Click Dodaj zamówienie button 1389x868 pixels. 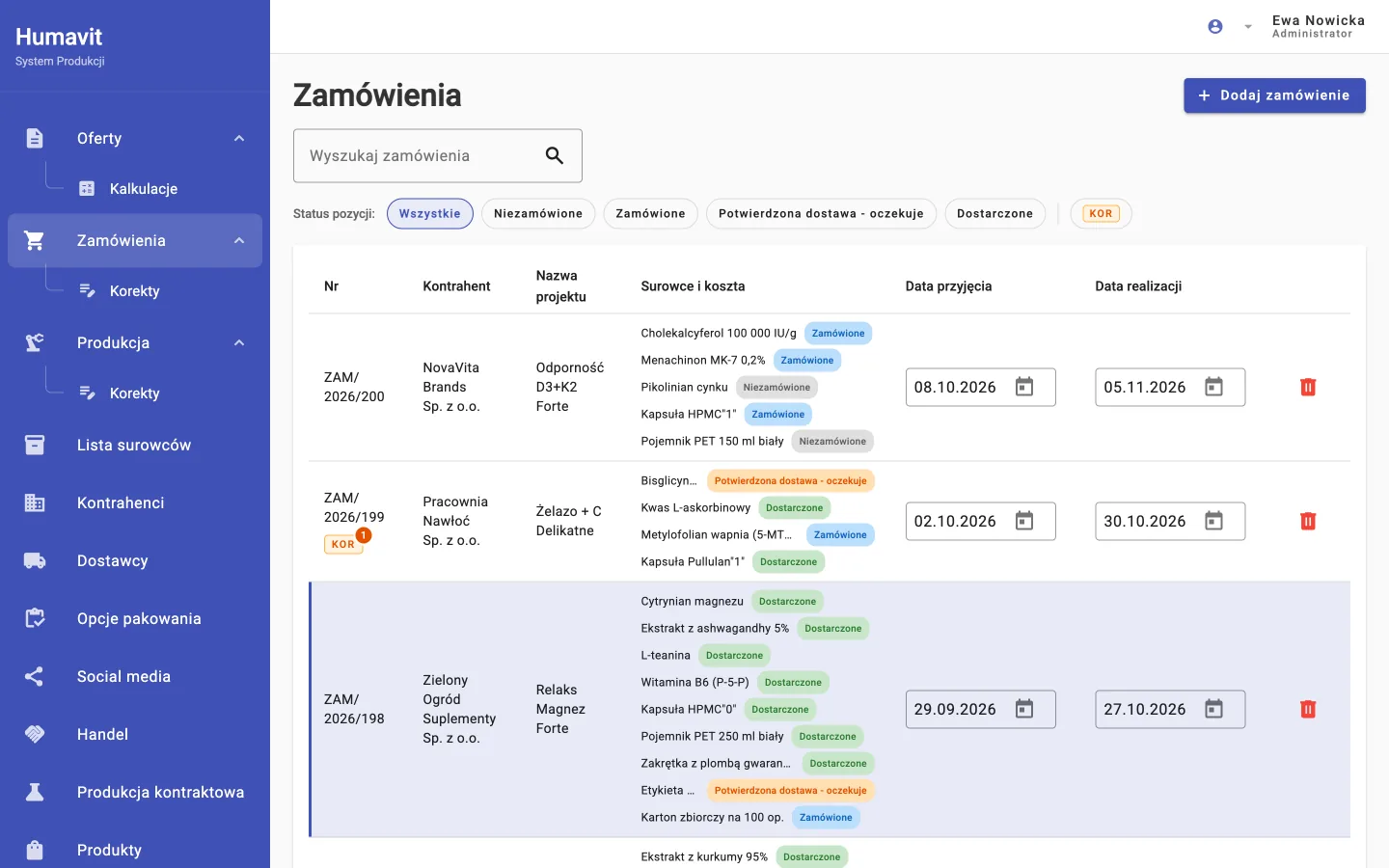click(1275, 95)
